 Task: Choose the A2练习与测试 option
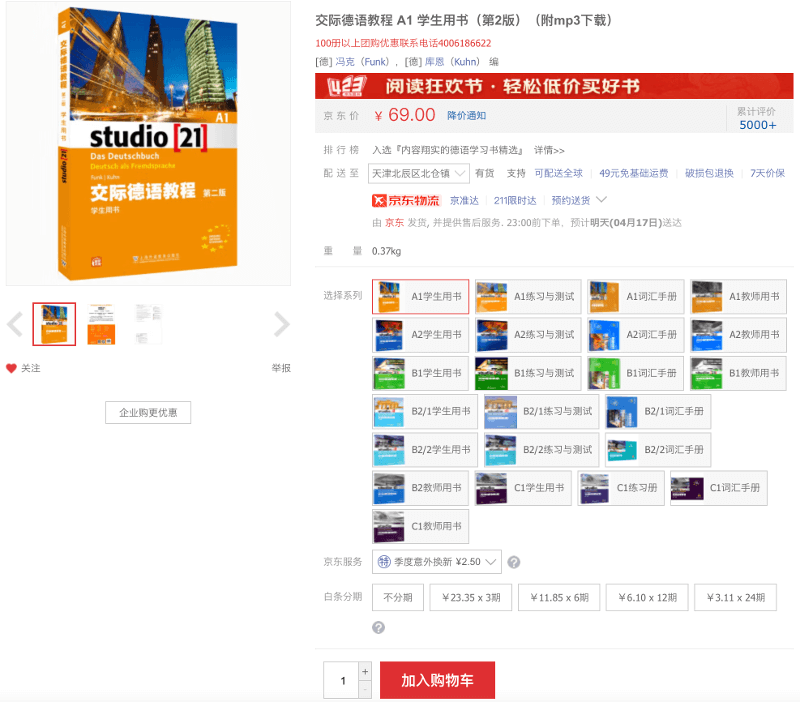click(x=528, y=335)
